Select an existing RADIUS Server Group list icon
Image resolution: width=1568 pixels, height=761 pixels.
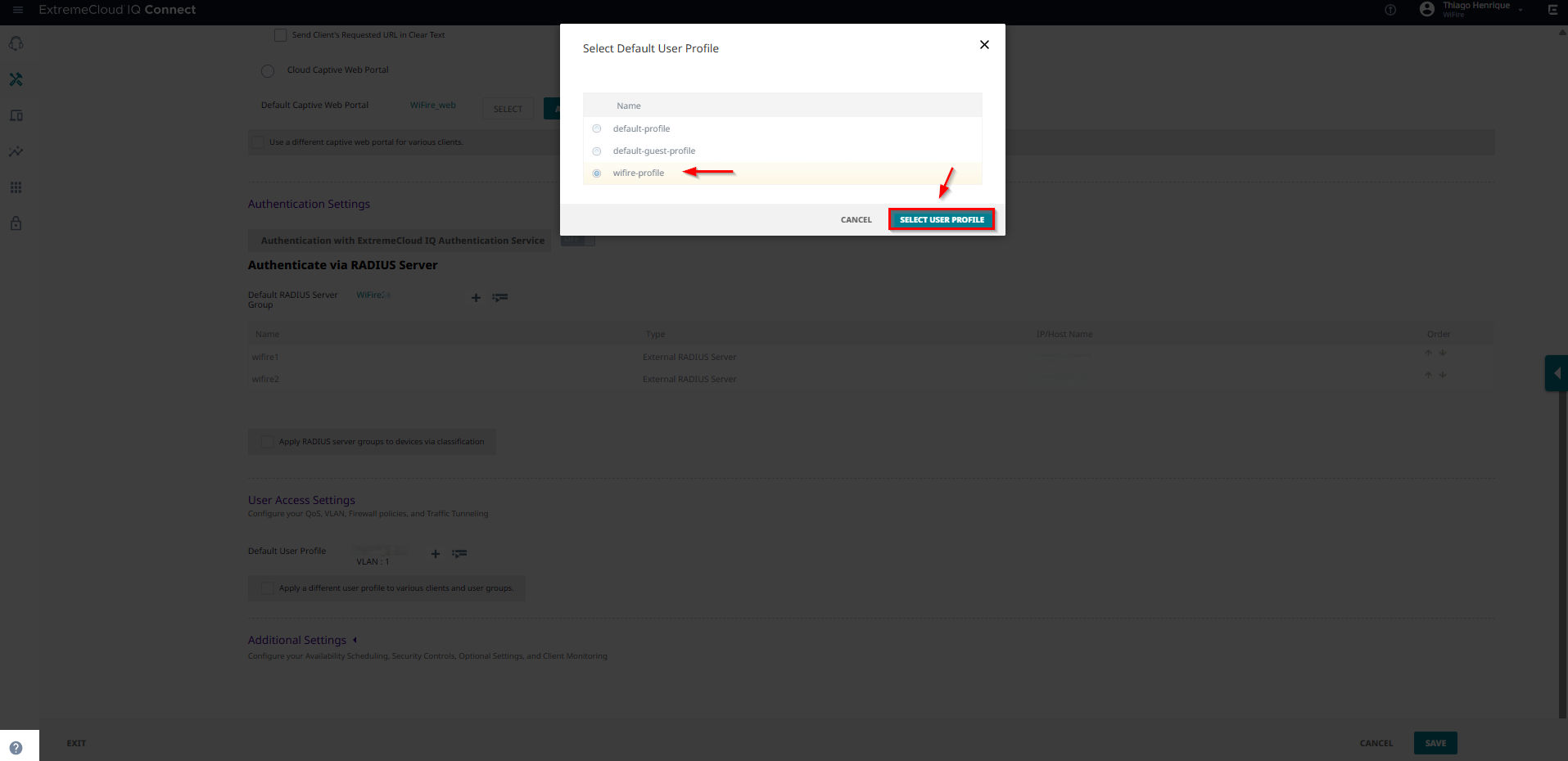pyautogui.click(x=500, y=297)
